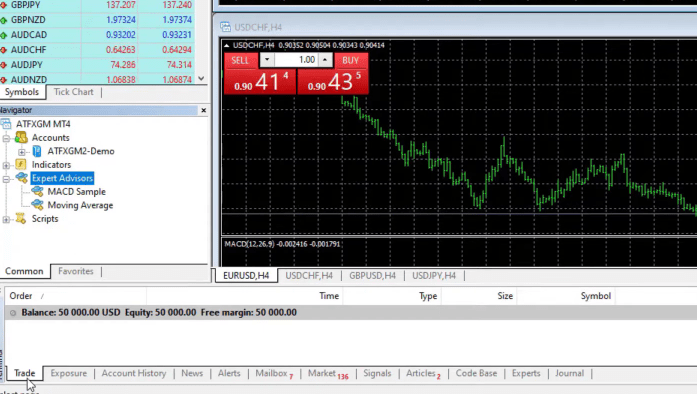Increase the trade volume with up arrow
Image resolution: width=697 pixels, height=394 pixels.
coord(325,60)
